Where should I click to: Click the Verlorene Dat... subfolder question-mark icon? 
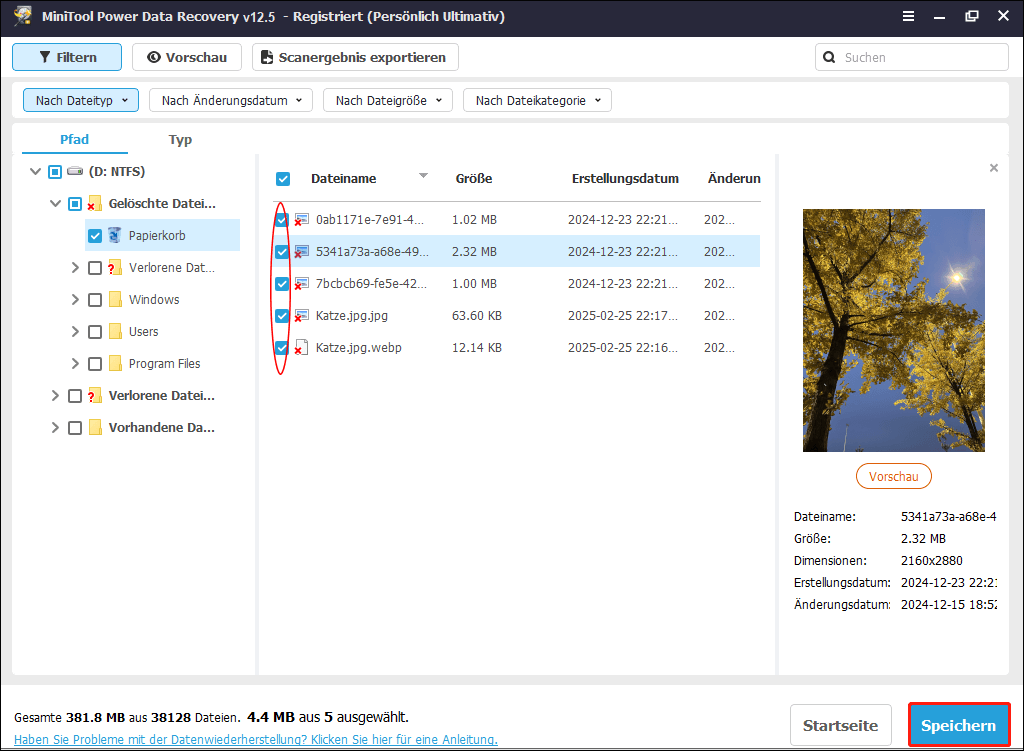(114, 267)
